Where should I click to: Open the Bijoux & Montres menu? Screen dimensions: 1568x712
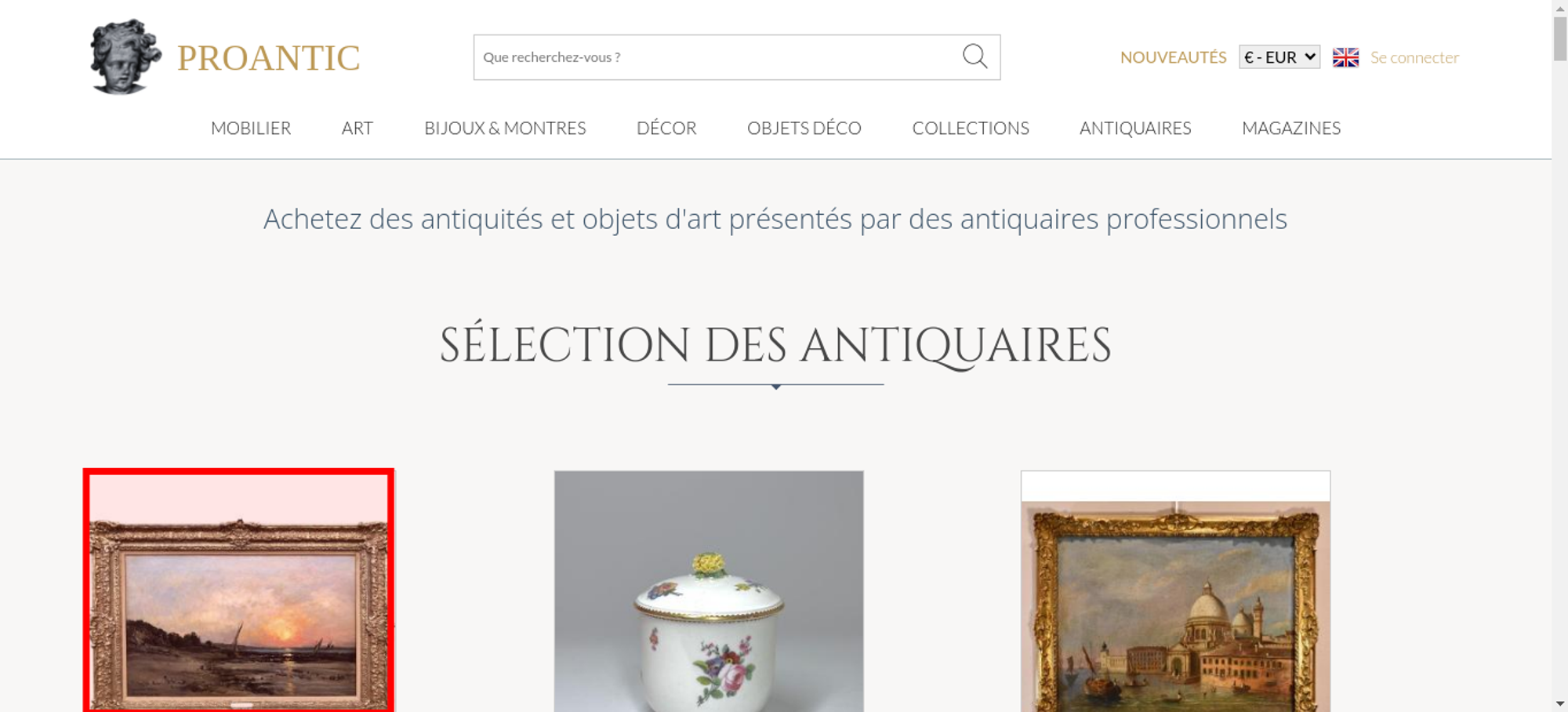505,128
